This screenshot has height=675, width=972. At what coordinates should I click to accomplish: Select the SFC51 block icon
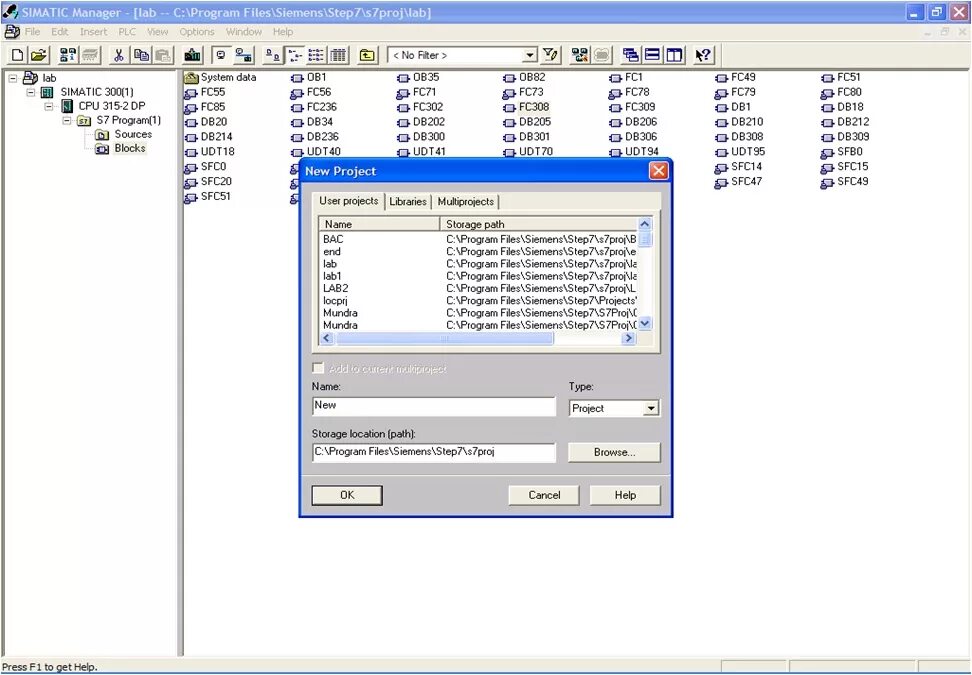point(191,197)
